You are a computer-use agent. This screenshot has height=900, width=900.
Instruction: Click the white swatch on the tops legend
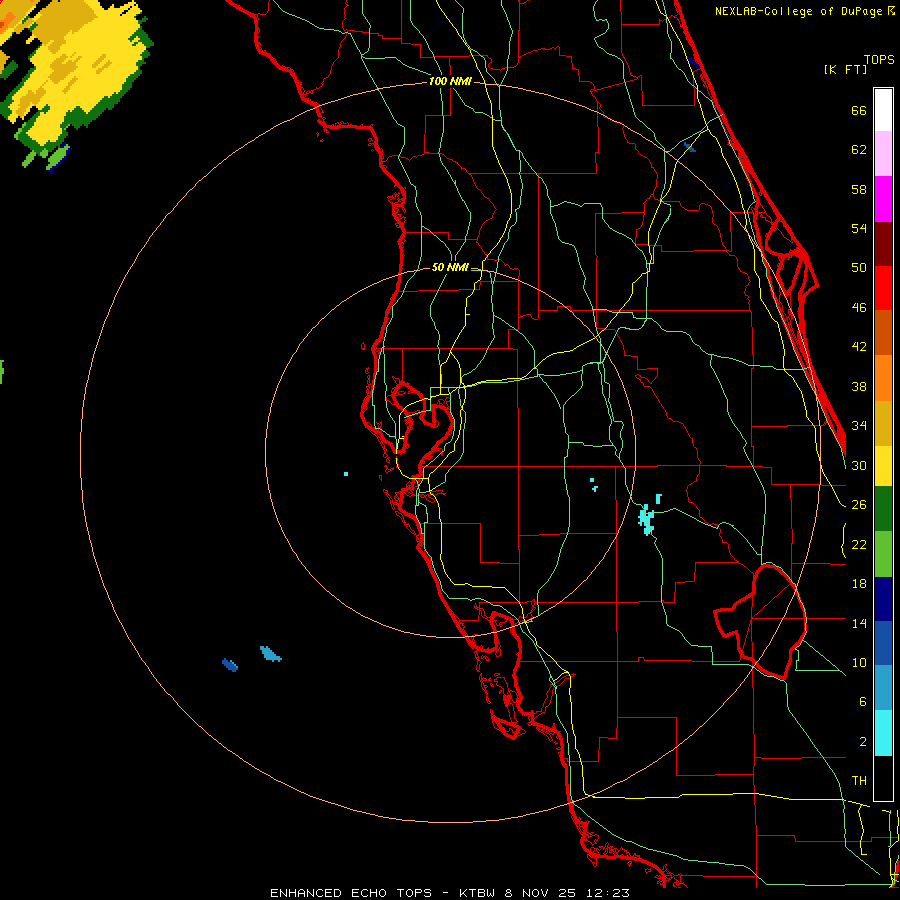(883, 110)
